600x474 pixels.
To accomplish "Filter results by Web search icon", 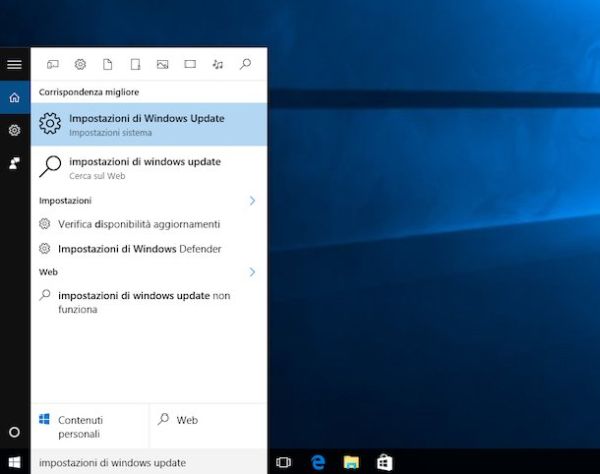I will coord(245,64).
